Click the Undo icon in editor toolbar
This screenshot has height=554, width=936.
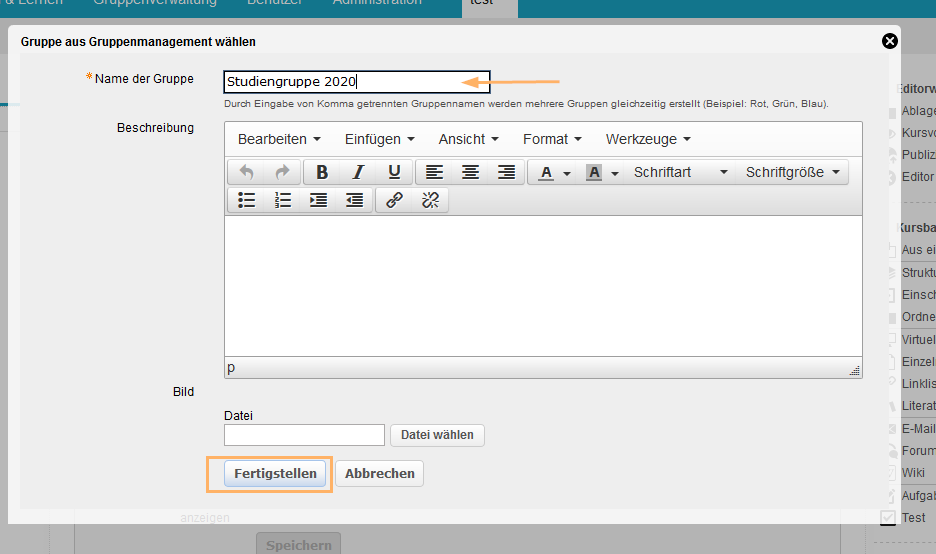click(246, 172)
